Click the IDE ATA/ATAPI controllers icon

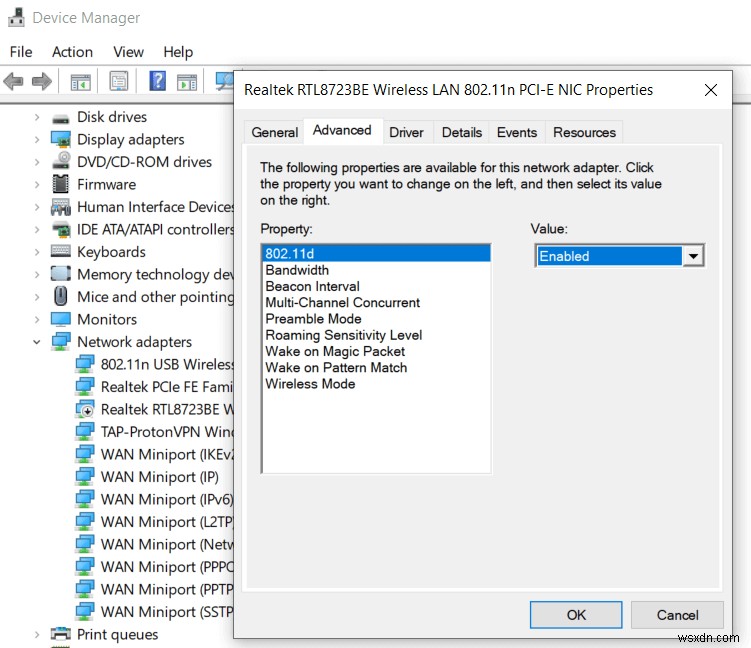(x=61, y=229)
